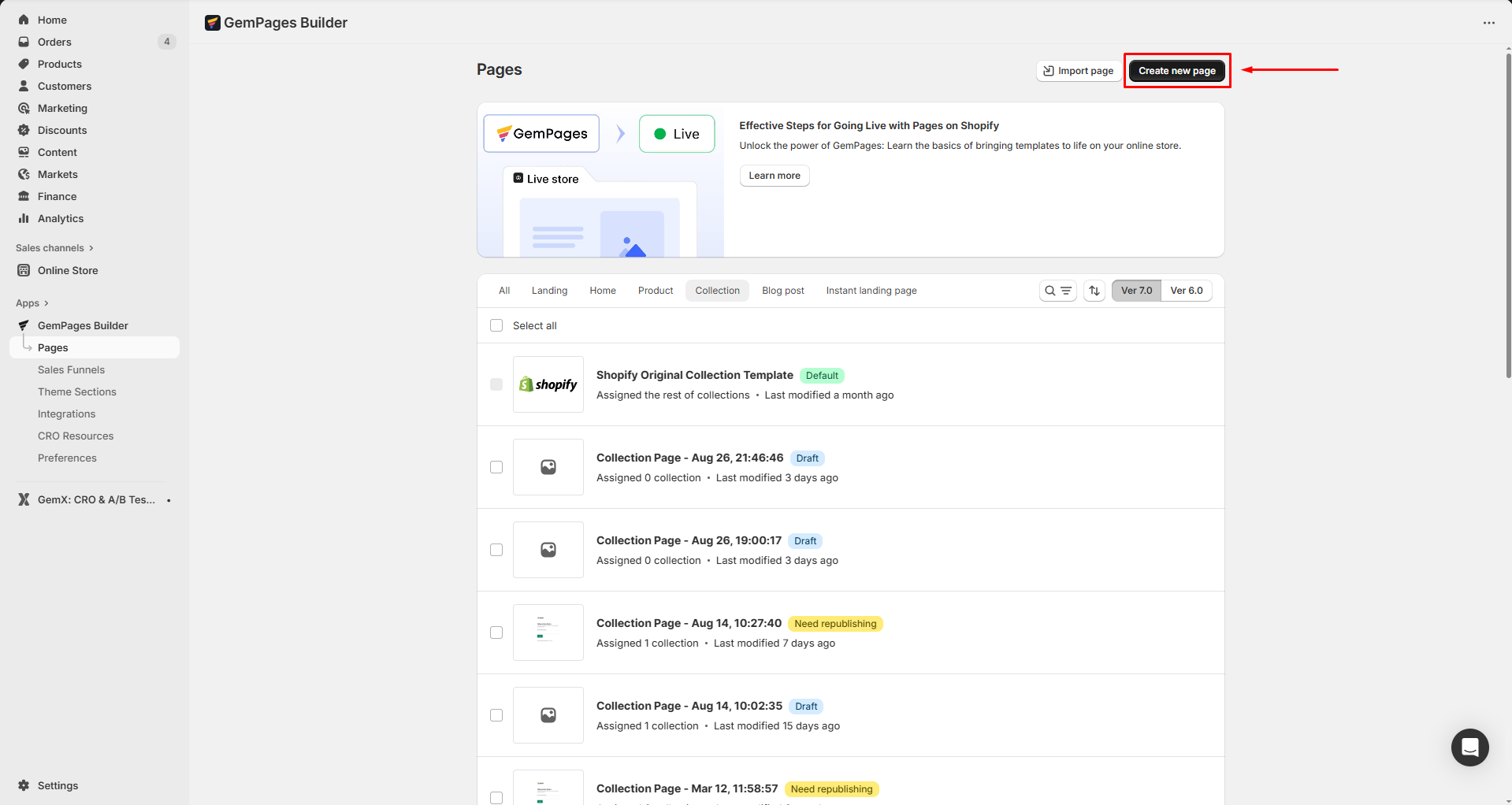Expand the Apps section
The width and height of the screenshot is (1512, 805).
click(32, 303)
